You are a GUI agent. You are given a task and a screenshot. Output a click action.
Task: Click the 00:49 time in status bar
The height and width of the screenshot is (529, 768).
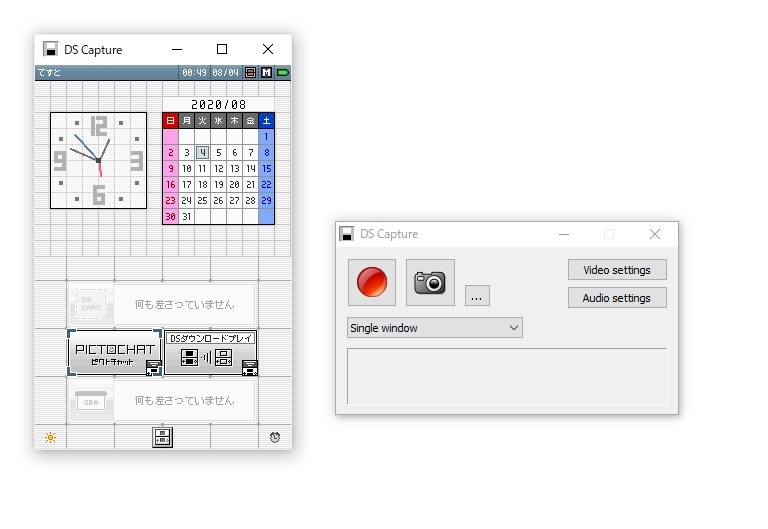pos(194,72)
